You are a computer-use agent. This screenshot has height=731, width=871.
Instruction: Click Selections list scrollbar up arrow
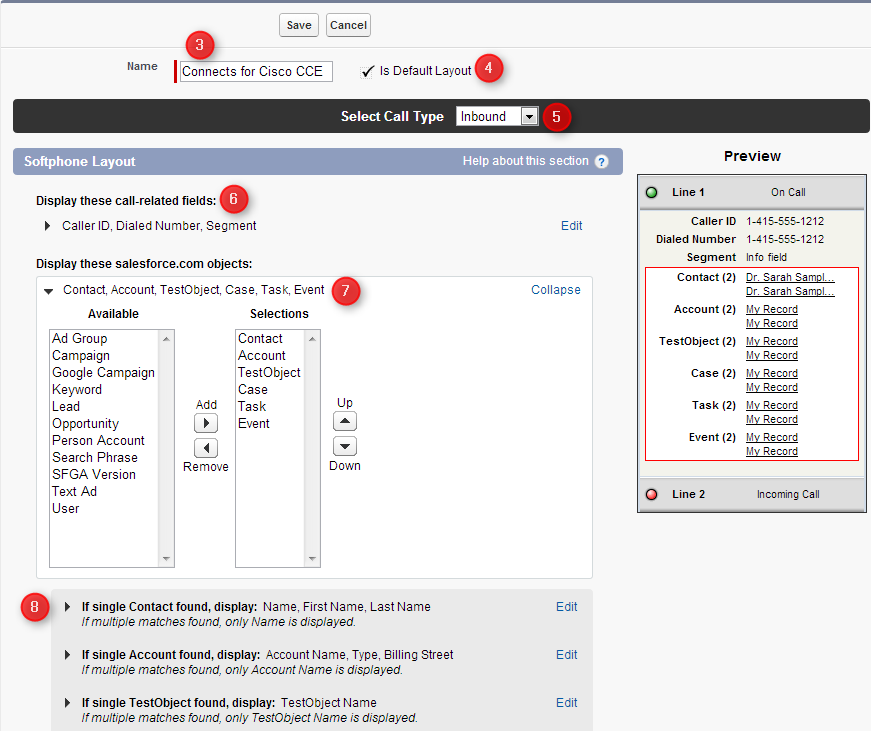(x=312, y=338)
